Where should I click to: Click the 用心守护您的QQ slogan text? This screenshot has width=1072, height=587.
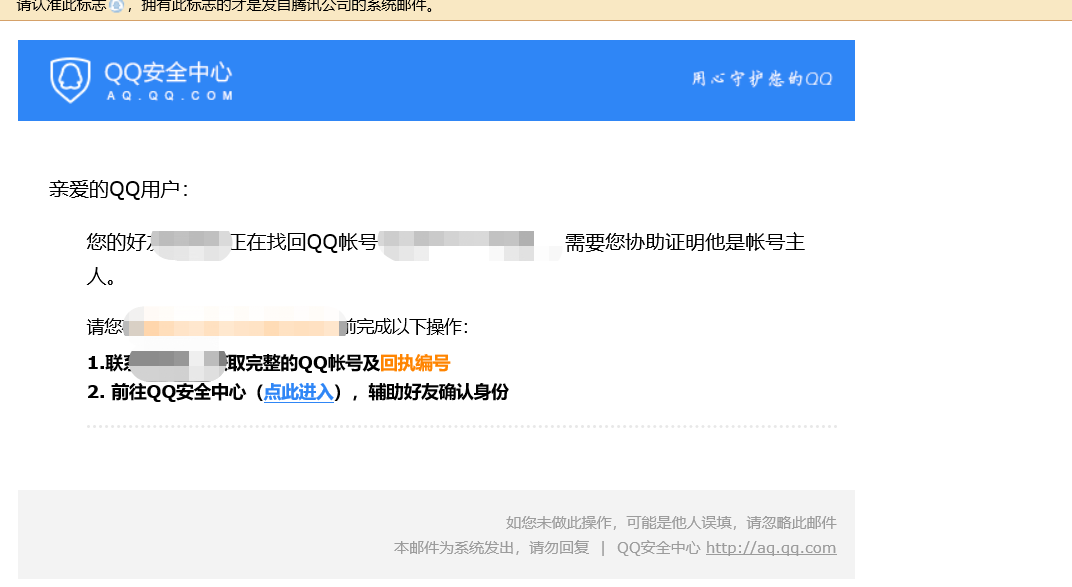763,78
